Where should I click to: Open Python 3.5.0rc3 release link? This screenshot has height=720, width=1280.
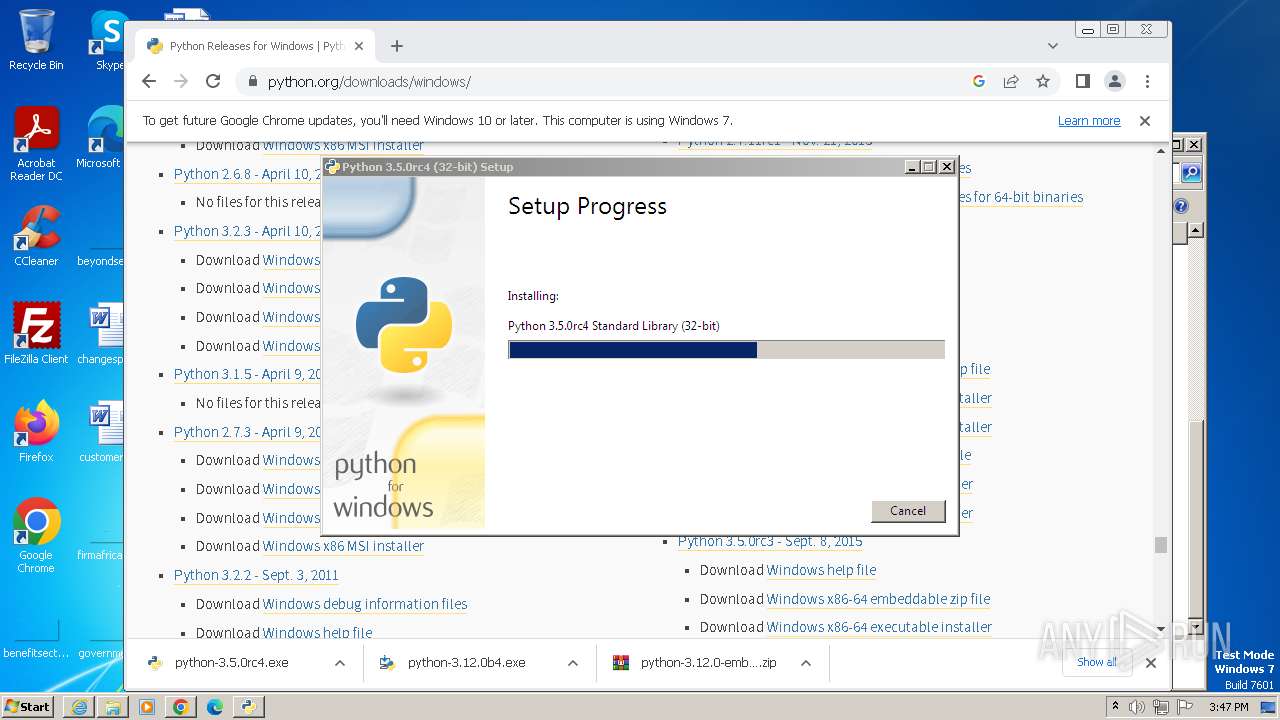770,541
